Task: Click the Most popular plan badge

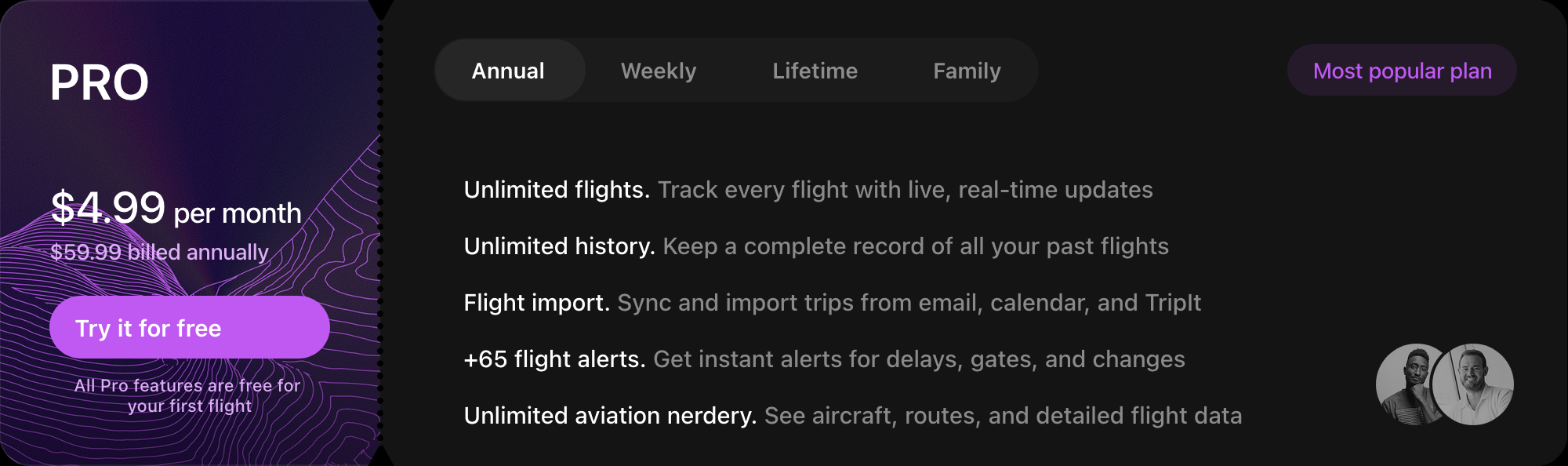Action: click(x=1402, y=71)
